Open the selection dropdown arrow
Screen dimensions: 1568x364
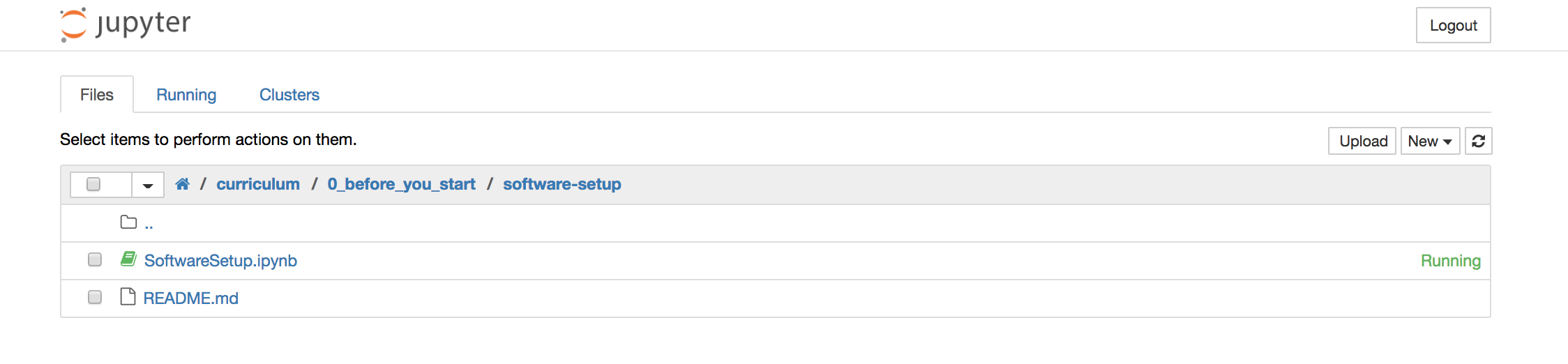click(148, 185)
